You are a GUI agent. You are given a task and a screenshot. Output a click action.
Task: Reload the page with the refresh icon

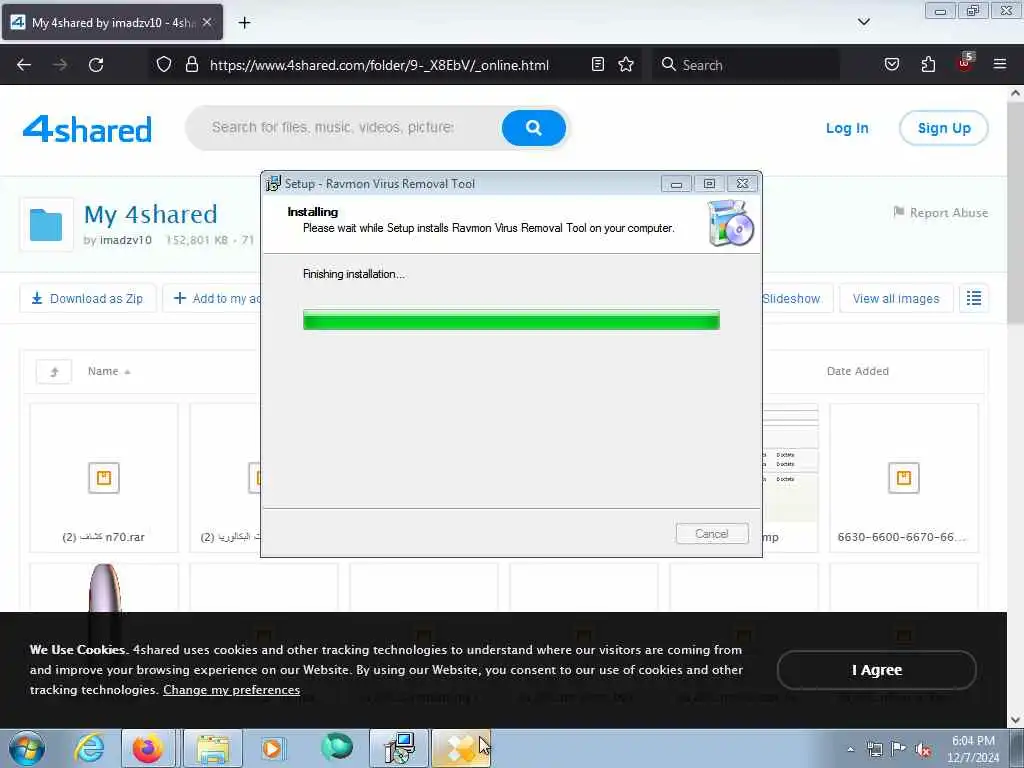coord(96,65)
